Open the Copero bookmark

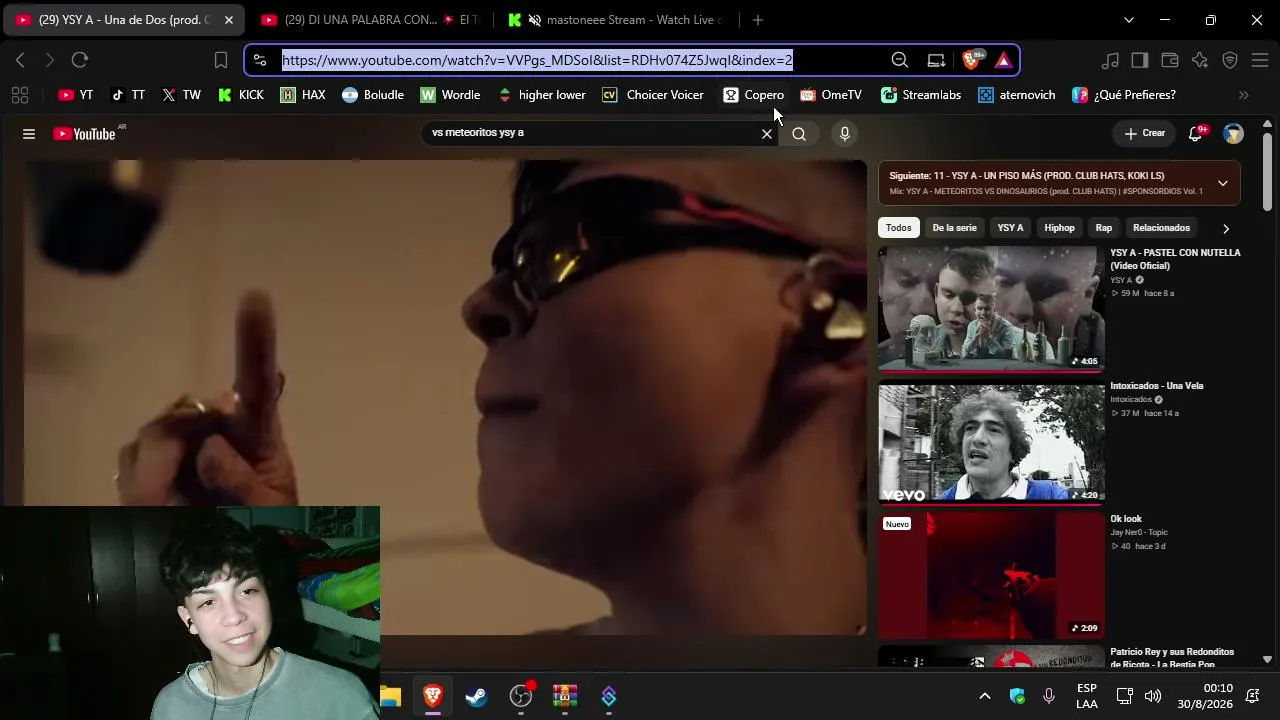click(754, 95)
